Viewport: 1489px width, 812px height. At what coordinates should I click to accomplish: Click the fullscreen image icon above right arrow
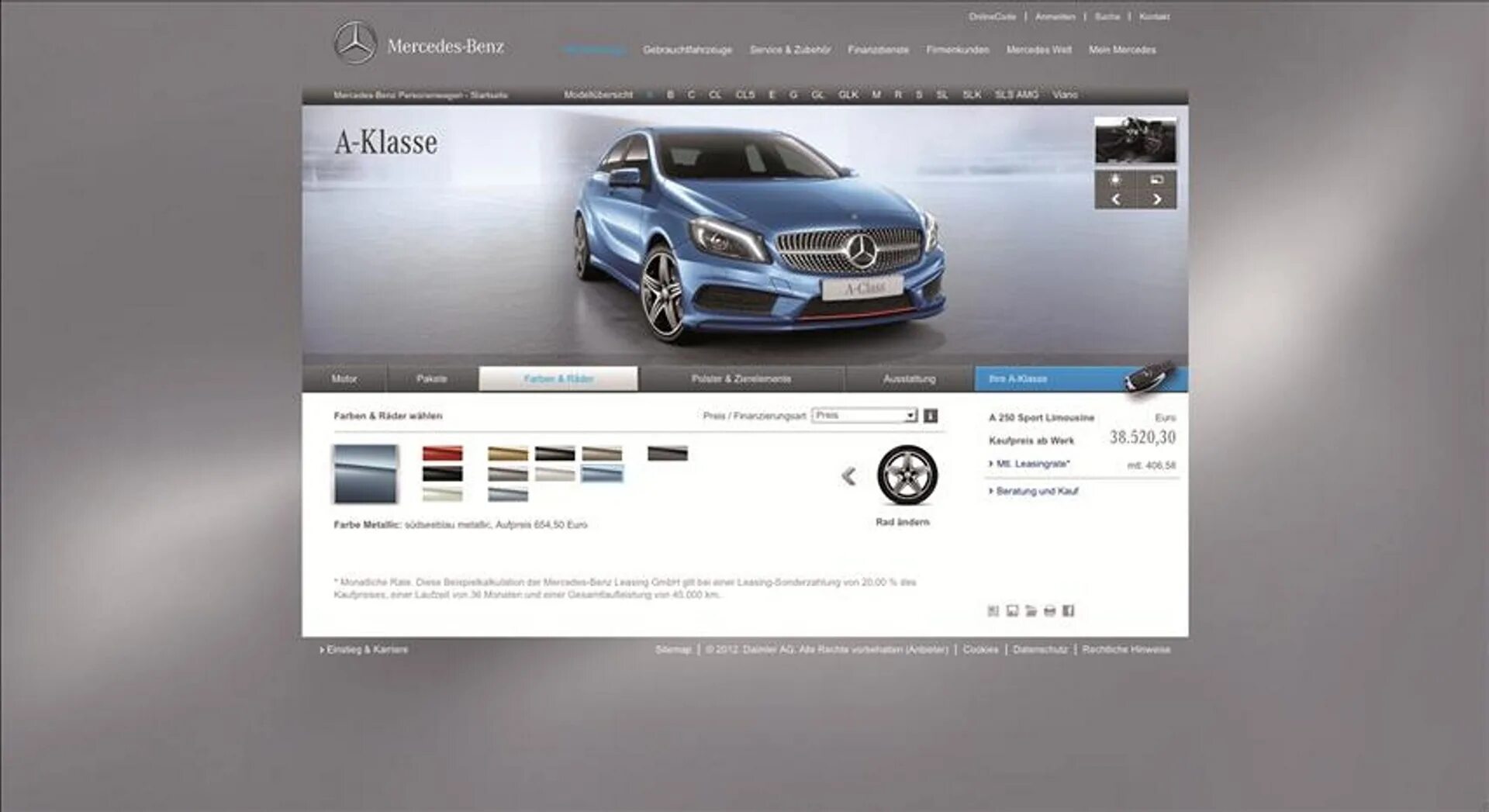tap(1156, 179)
